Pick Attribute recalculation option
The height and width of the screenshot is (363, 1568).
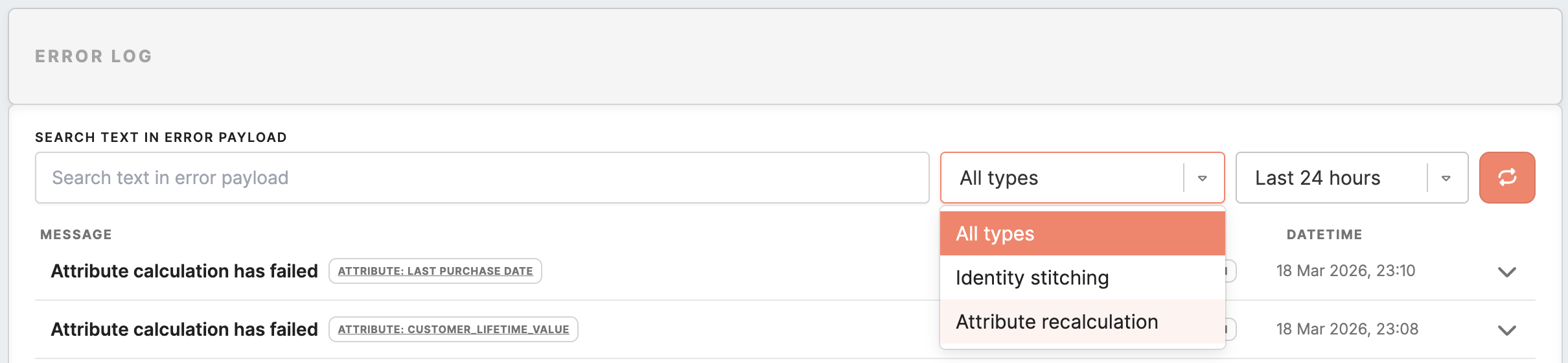tap(1082, 322)
